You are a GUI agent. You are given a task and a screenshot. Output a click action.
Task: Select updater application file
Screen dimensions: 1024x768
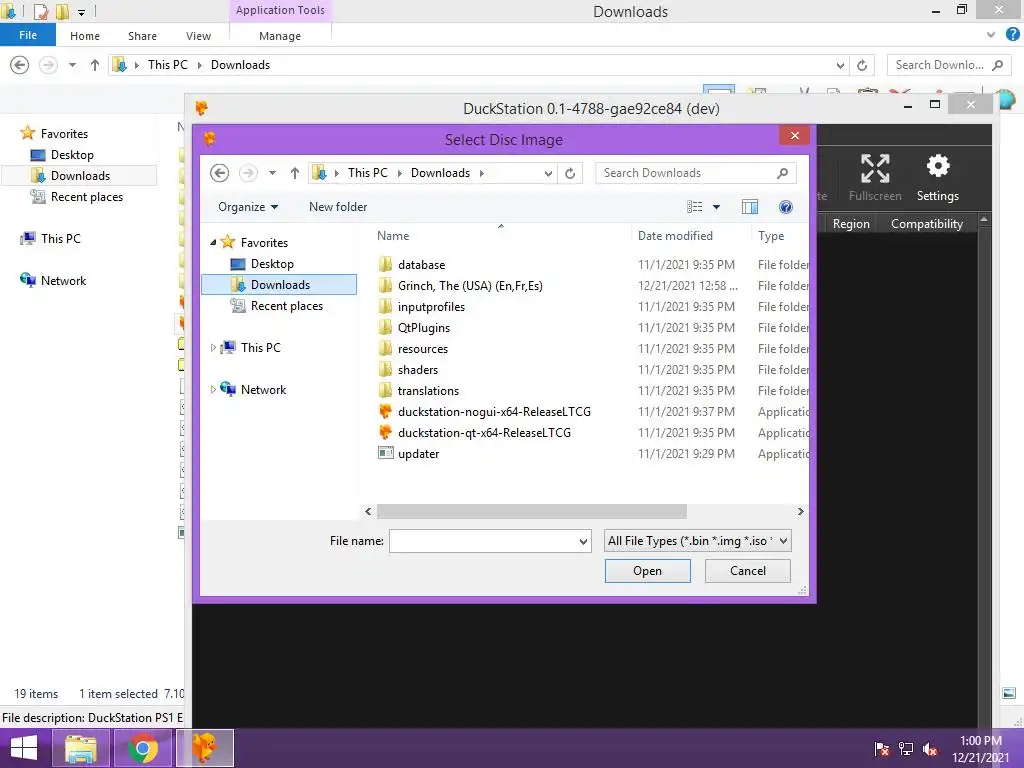[x=418, y=454]
